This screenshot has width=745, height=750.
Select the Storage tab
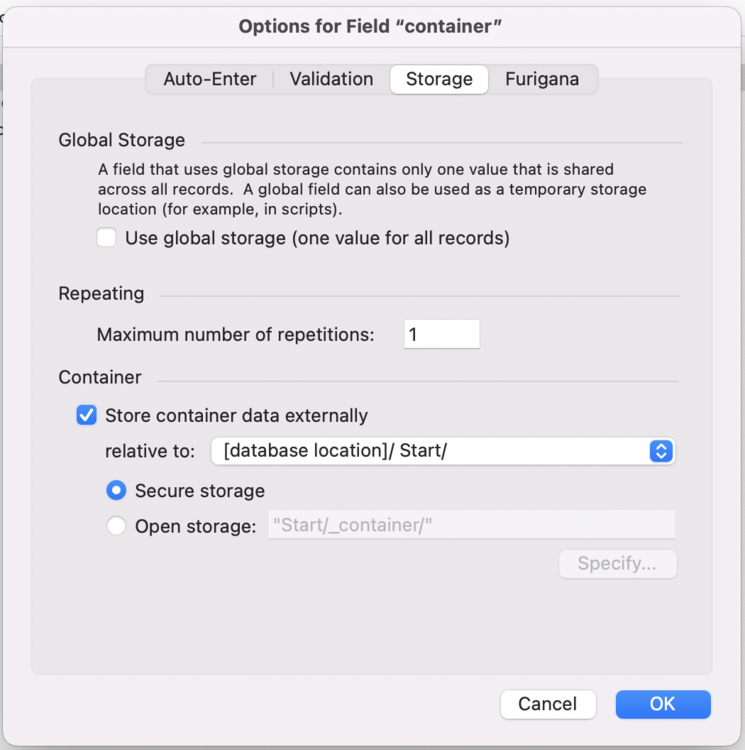point(439,79)
